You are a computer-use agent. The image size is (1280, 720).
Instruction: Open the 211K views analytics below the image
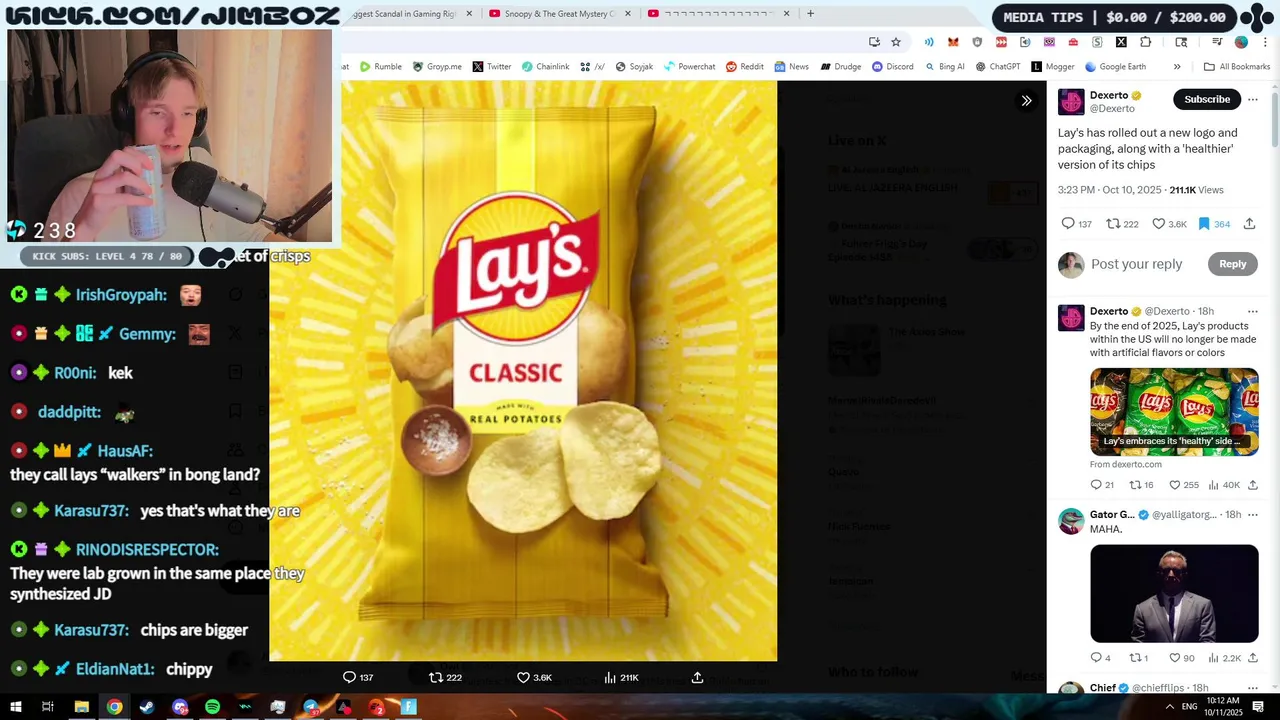point(621,677)
